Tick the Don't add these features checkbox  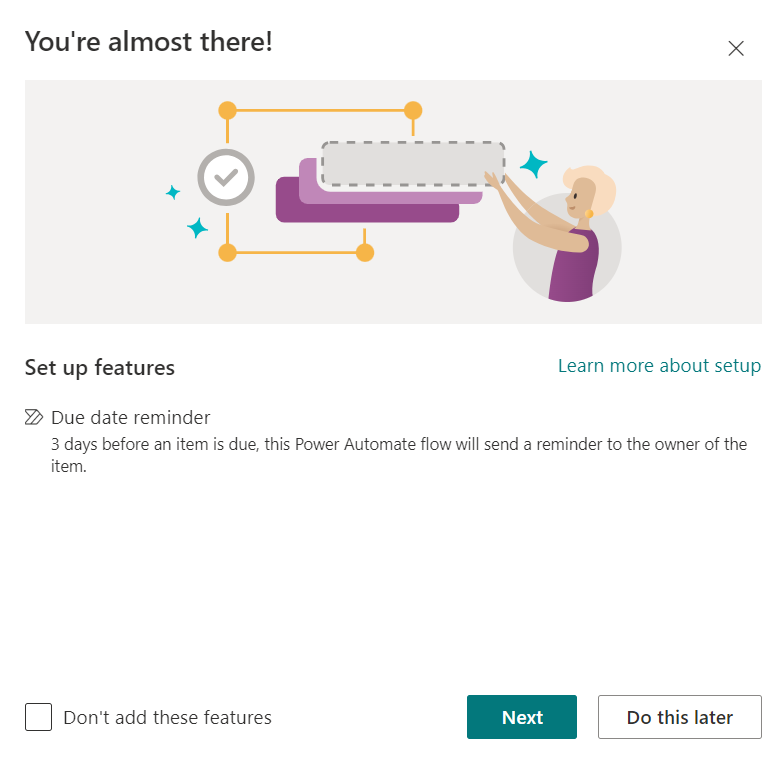pyautogui.click(x=38, y=717)
